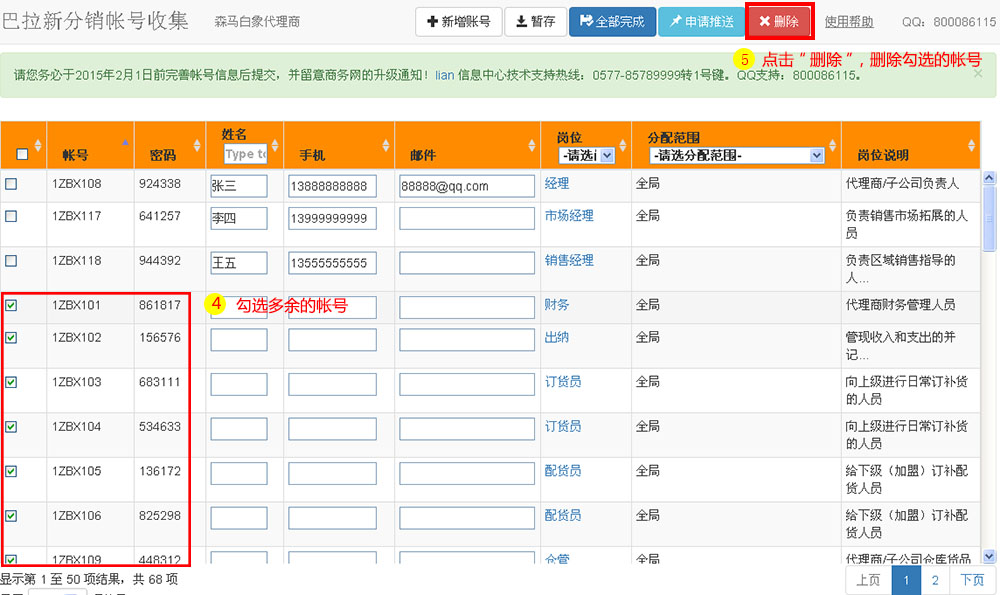The image size is (1000, 595).
Task: Uncheck the box for account 1ZBX106
Action: click(11, 516)
